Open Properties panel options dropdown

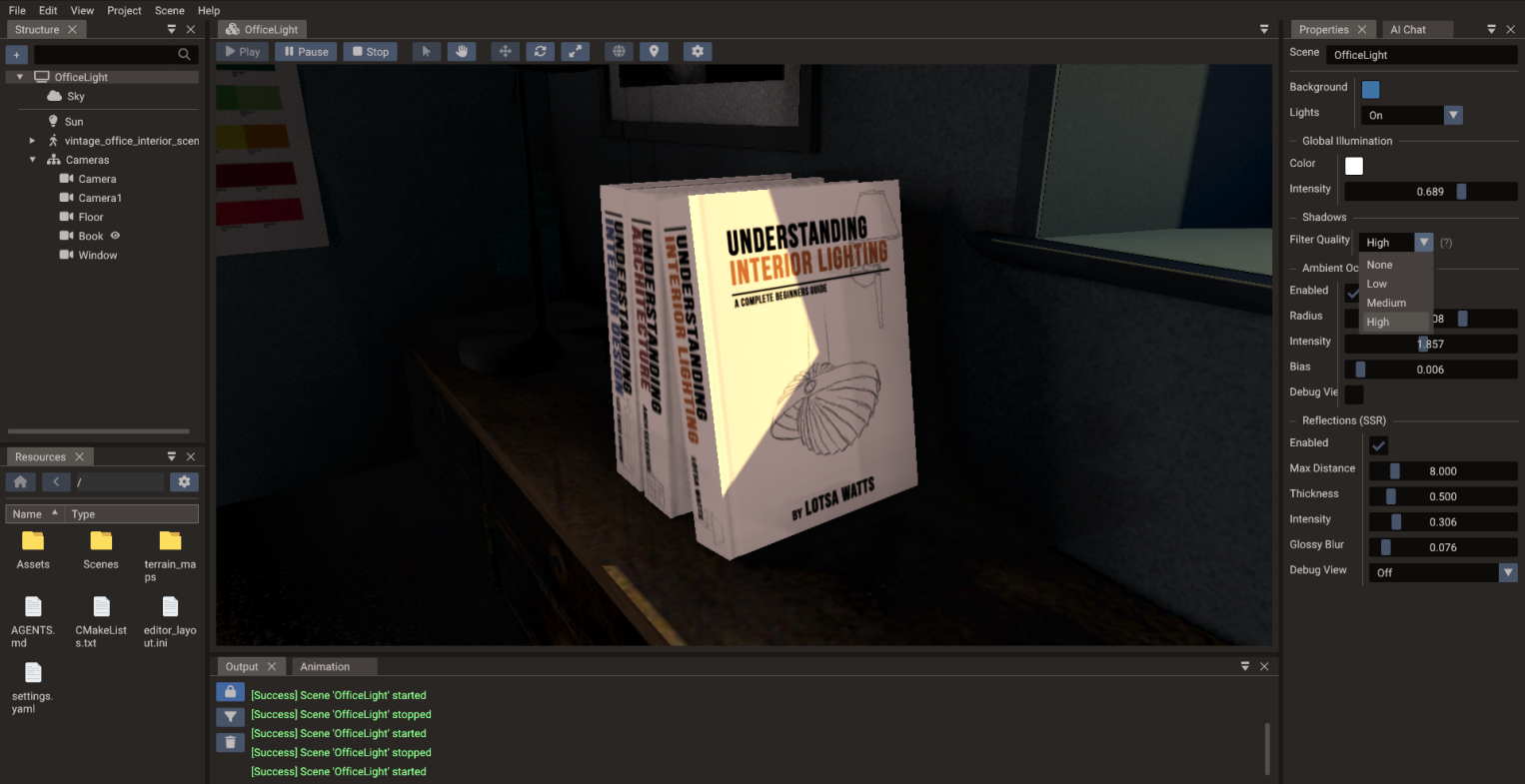(1491, 30)
